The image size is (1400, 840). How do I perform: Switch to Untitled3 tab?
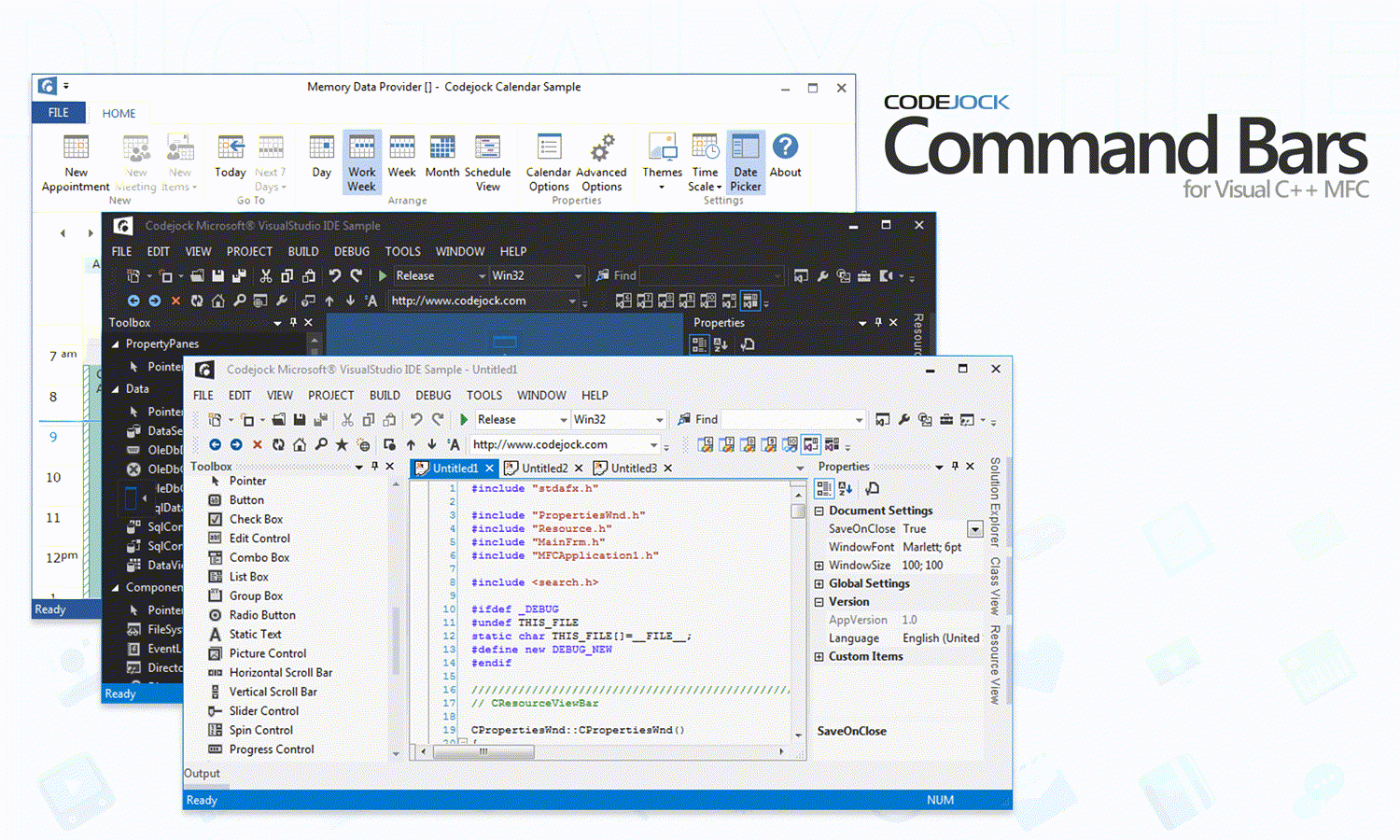(x=634, y=469)
